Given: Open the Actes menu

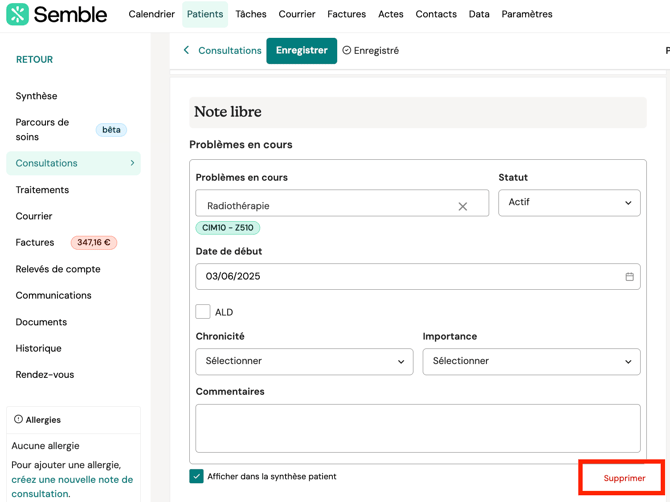Looking at the screenshot, I should click(x=391, y=14).
